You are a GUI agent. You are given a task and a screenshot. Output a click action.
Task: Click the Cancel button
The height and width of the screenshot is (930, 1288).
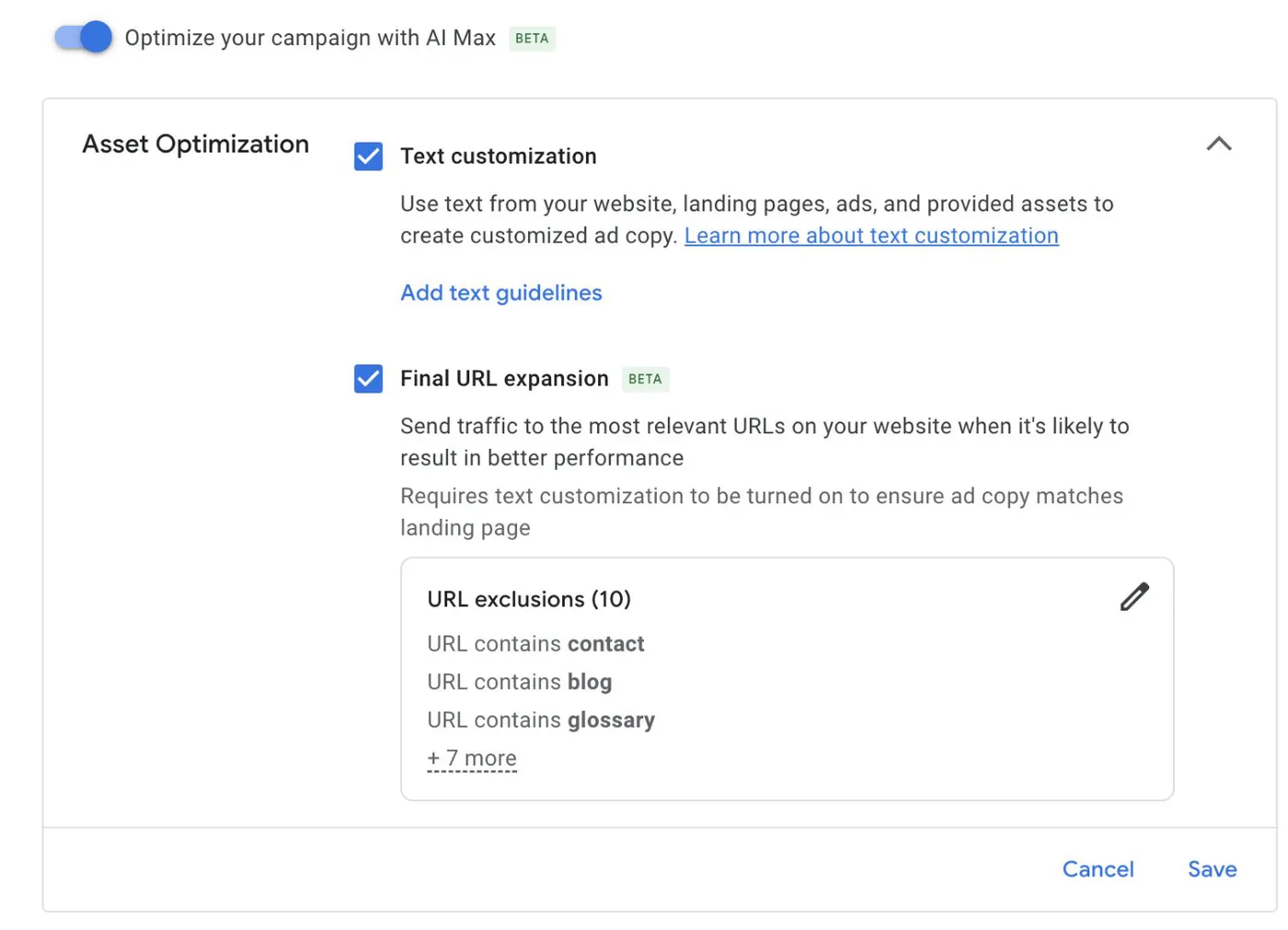pos(1098,868)
